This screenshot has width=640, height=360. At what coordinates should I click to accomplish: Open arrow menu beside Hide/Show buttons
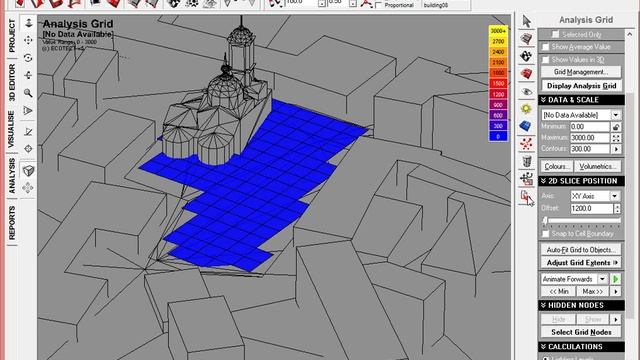[616, 319]
